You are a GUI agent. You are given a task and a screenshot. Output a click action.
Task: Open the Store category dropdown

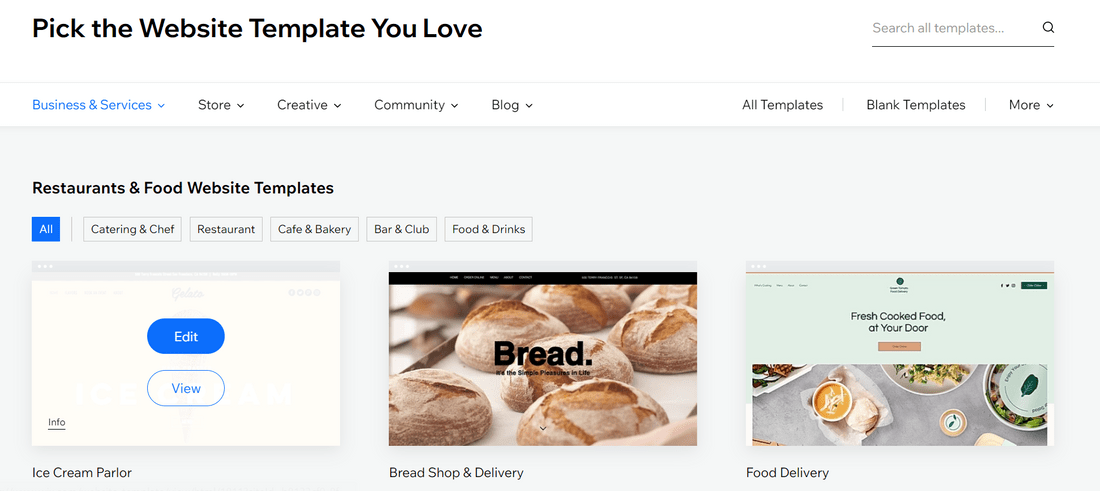[221, 105]
